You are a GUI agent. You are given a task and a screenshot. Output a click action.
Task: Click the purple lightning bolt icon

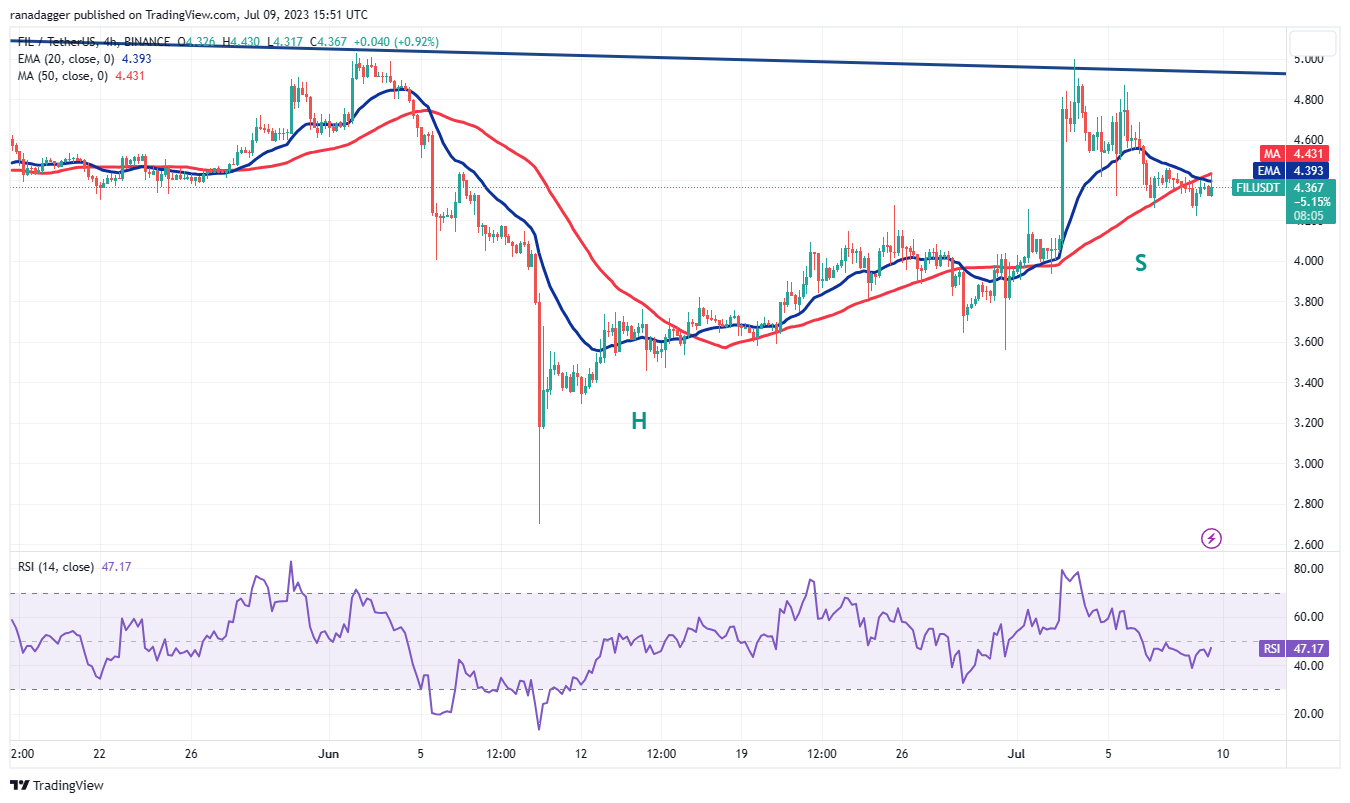[x=1211, y=539]
